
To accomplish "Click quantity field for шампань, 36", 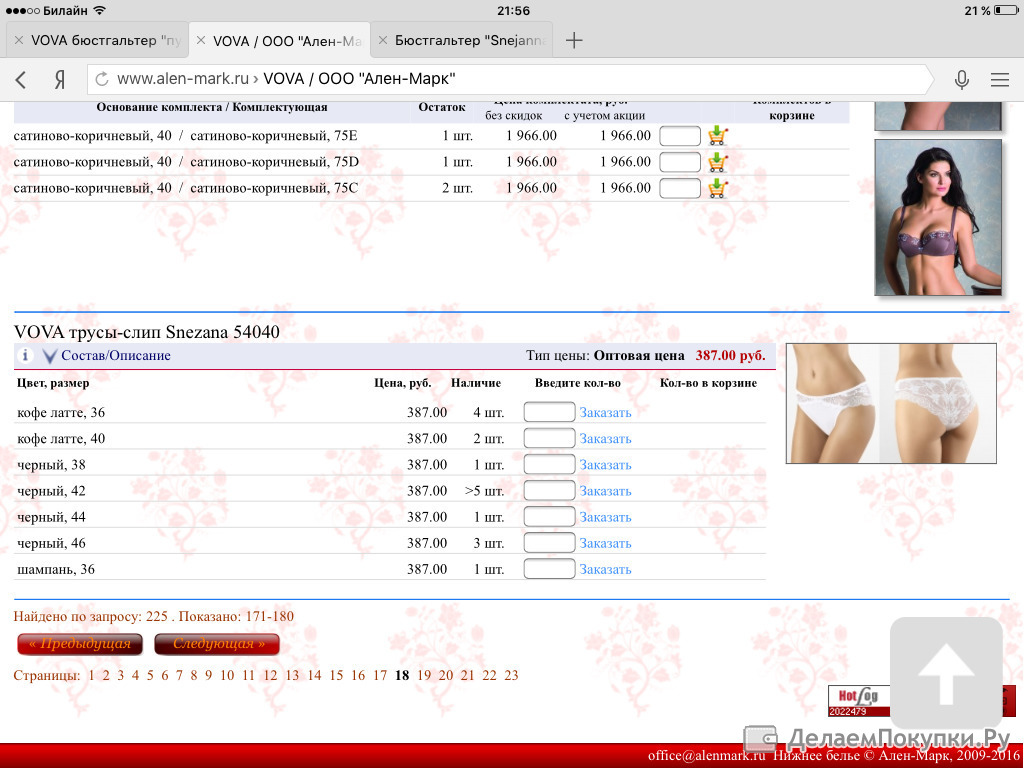I will click(549, 569).
